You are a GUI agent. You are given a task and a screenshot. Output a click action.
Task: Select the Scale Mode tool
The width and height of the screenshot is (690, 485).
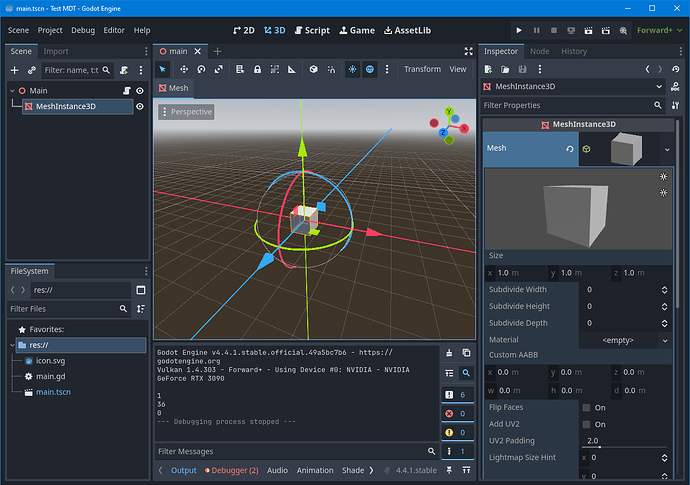(219, 69)
